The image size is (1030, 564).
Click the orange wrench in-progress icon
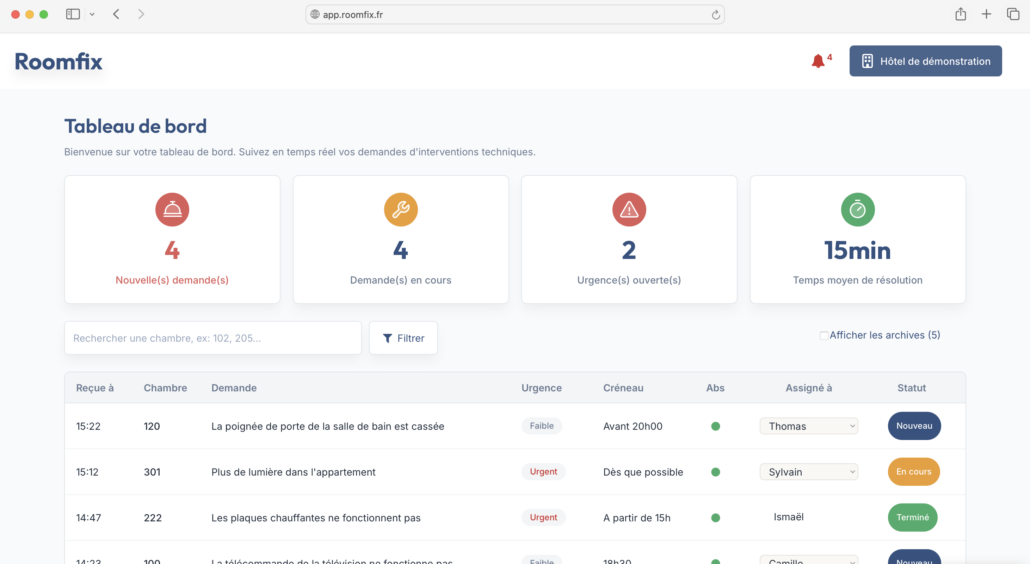coord(400,209)
